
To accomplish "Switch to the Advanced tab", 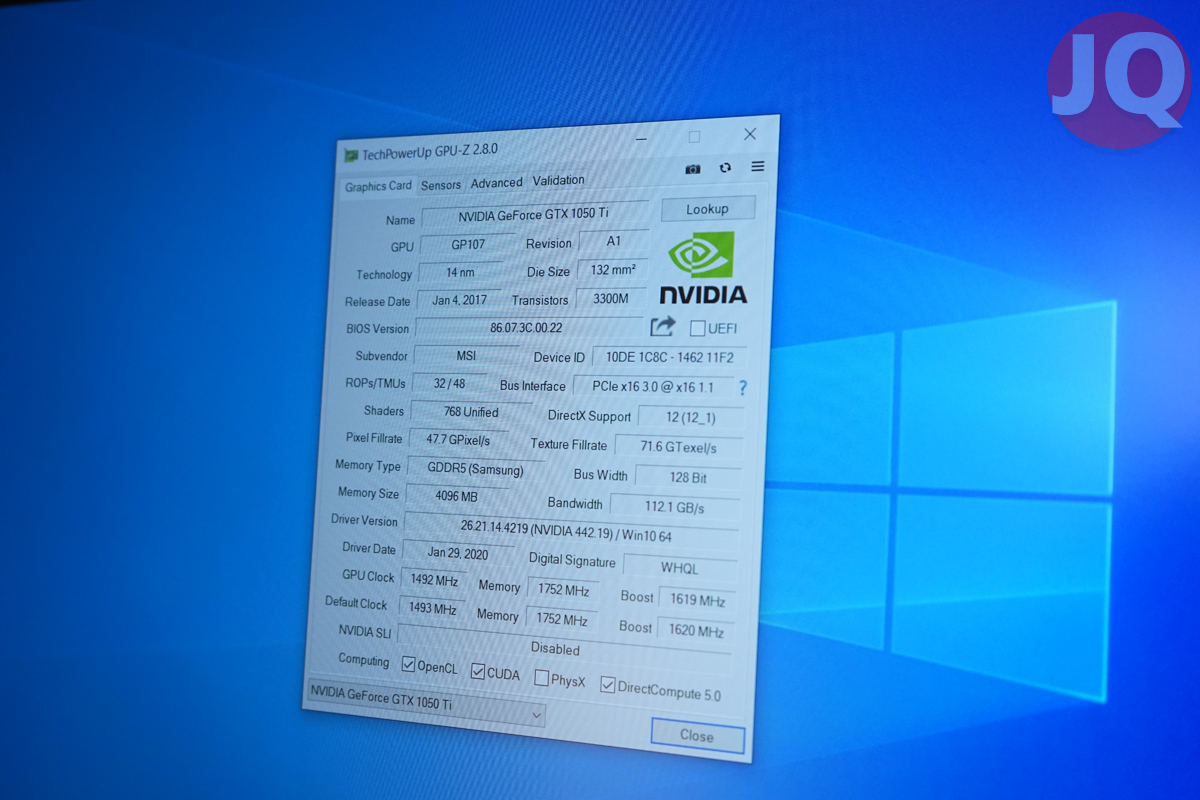I will 497,183.
